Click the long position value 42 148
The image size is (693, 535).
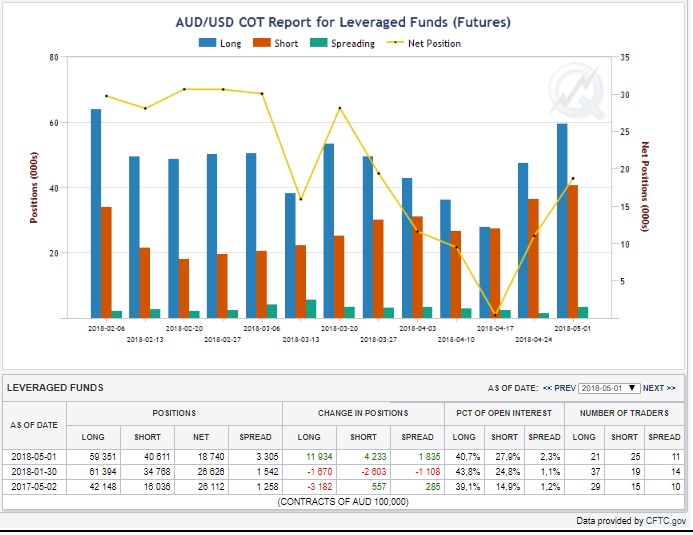pos(102,486)
